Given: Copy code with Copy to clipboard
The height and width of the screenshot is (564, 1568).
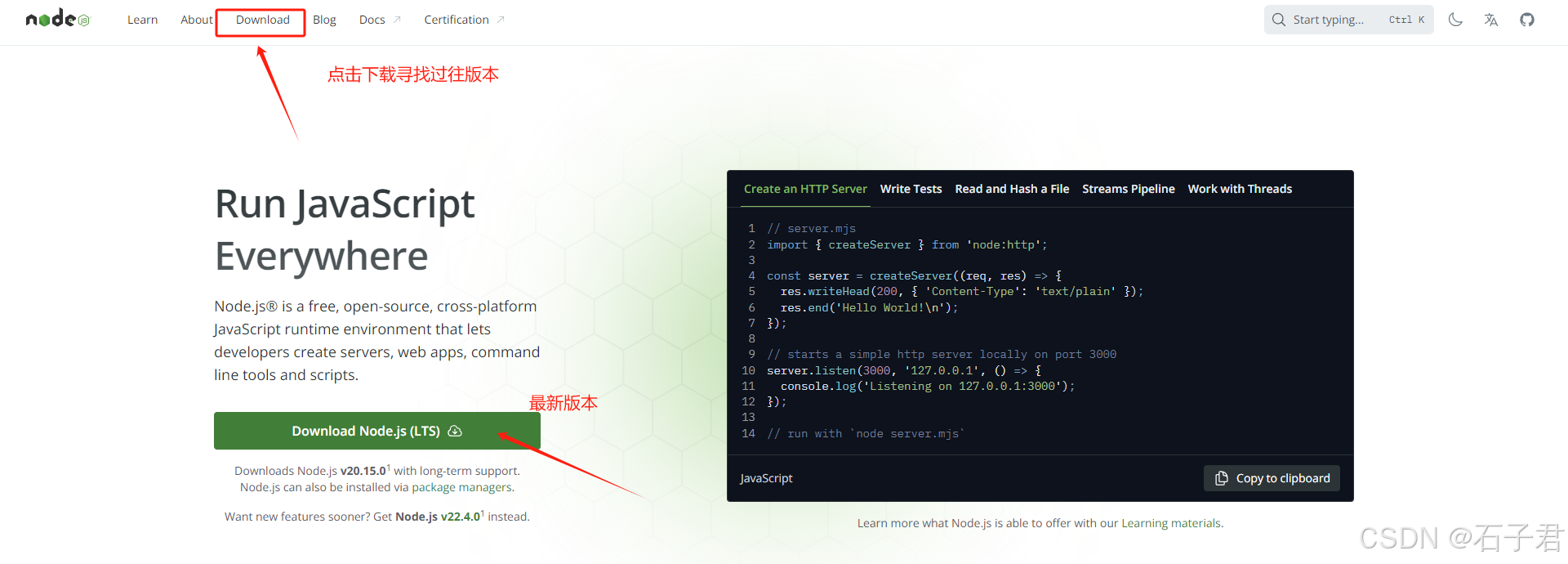Looking at the screenshot, I should 1272,478.
